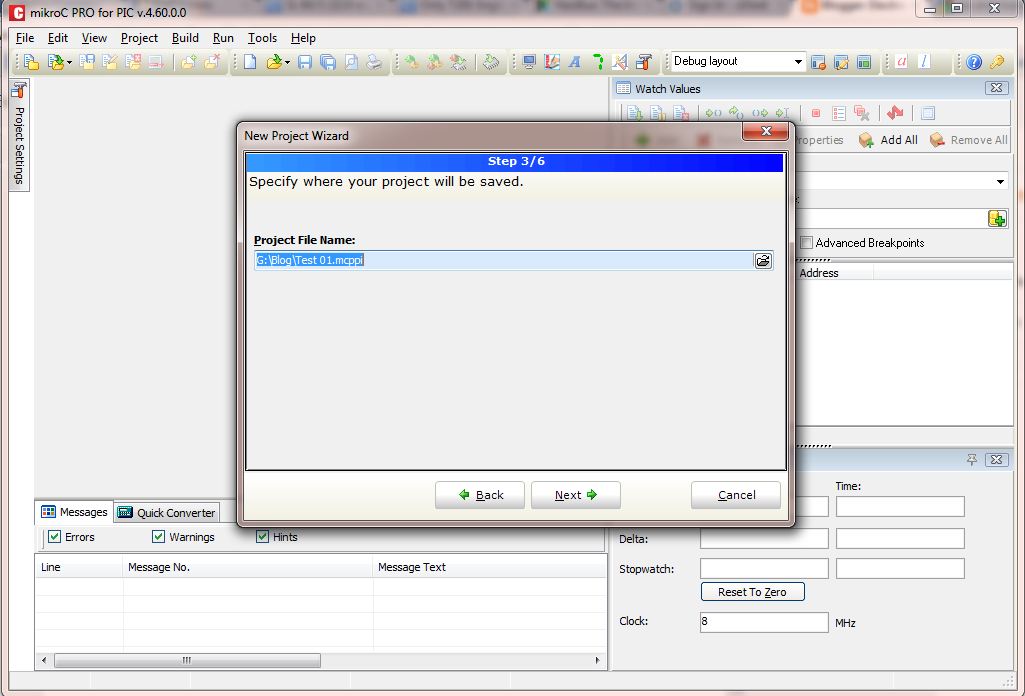Click the red stop square in Watch Values

point(816,114)
